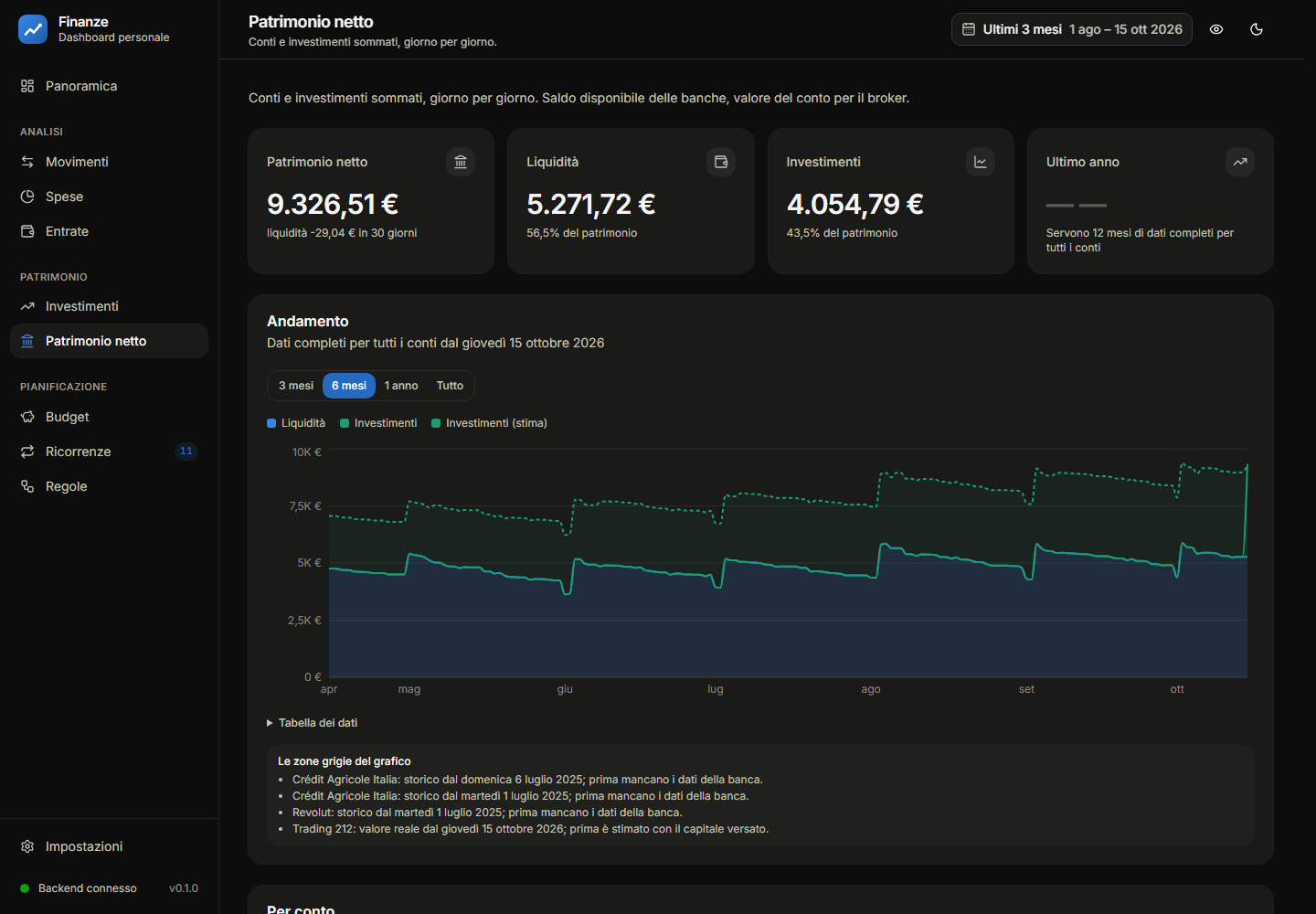Click the Investimenti trend icon in sidebar
This screenshot has width=1316, height=914.
pyautogui.click(x=27, y=306)
